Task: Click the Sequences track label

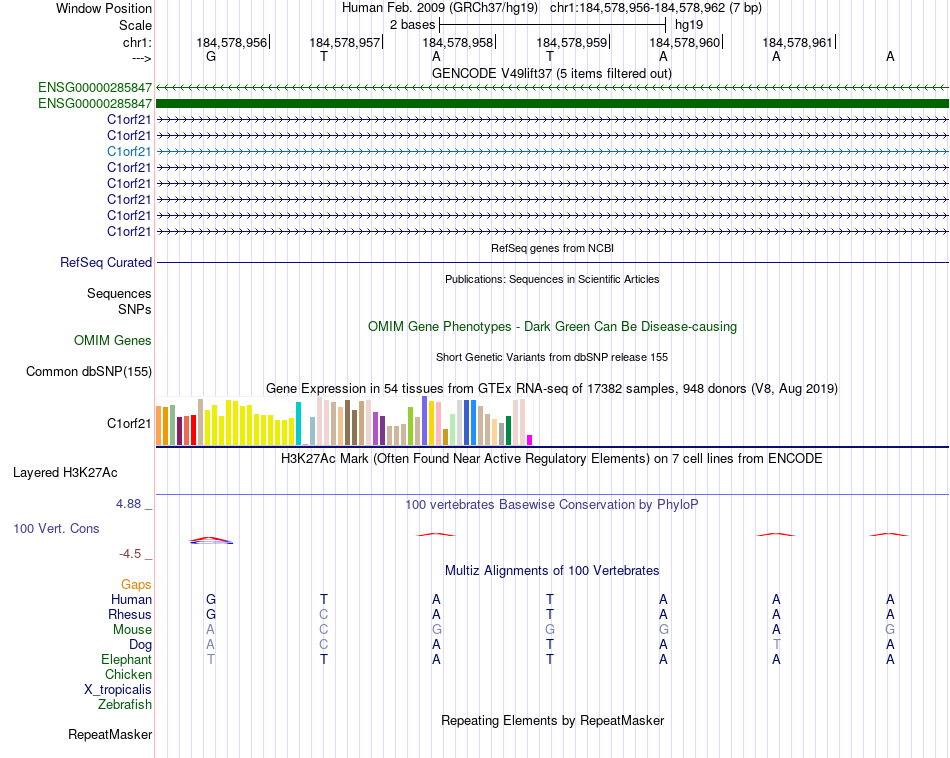Action: pyautogui.click(x=119, y=293)
